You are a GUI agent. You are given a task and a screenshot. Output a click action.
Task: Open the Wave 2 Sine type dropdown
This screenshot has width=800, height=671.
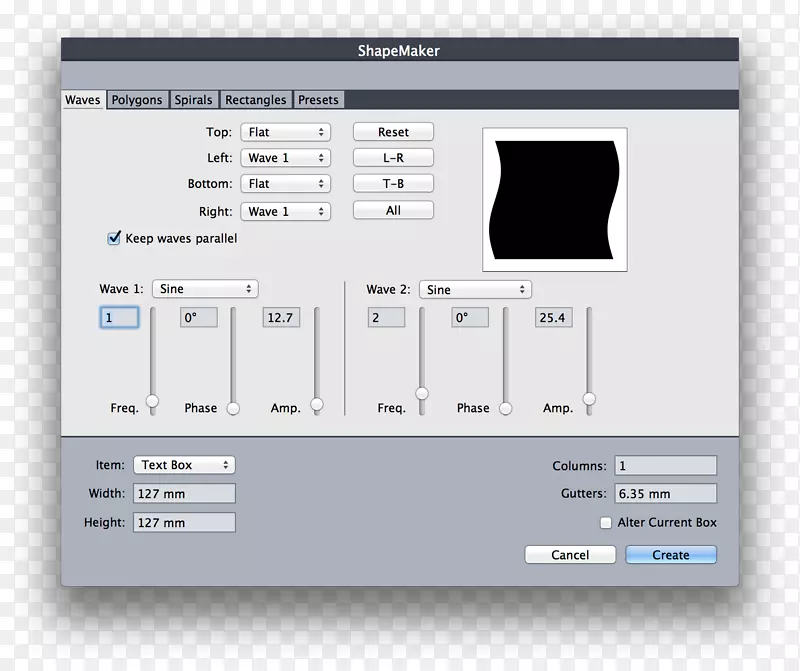tap(475, 290)
